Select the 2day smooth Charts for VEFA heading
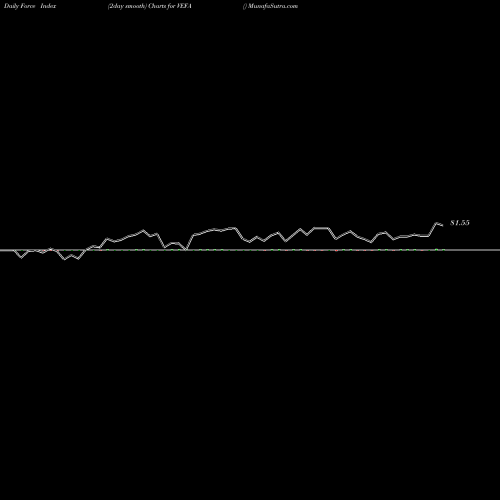500x500 pixels. (150, 6)
